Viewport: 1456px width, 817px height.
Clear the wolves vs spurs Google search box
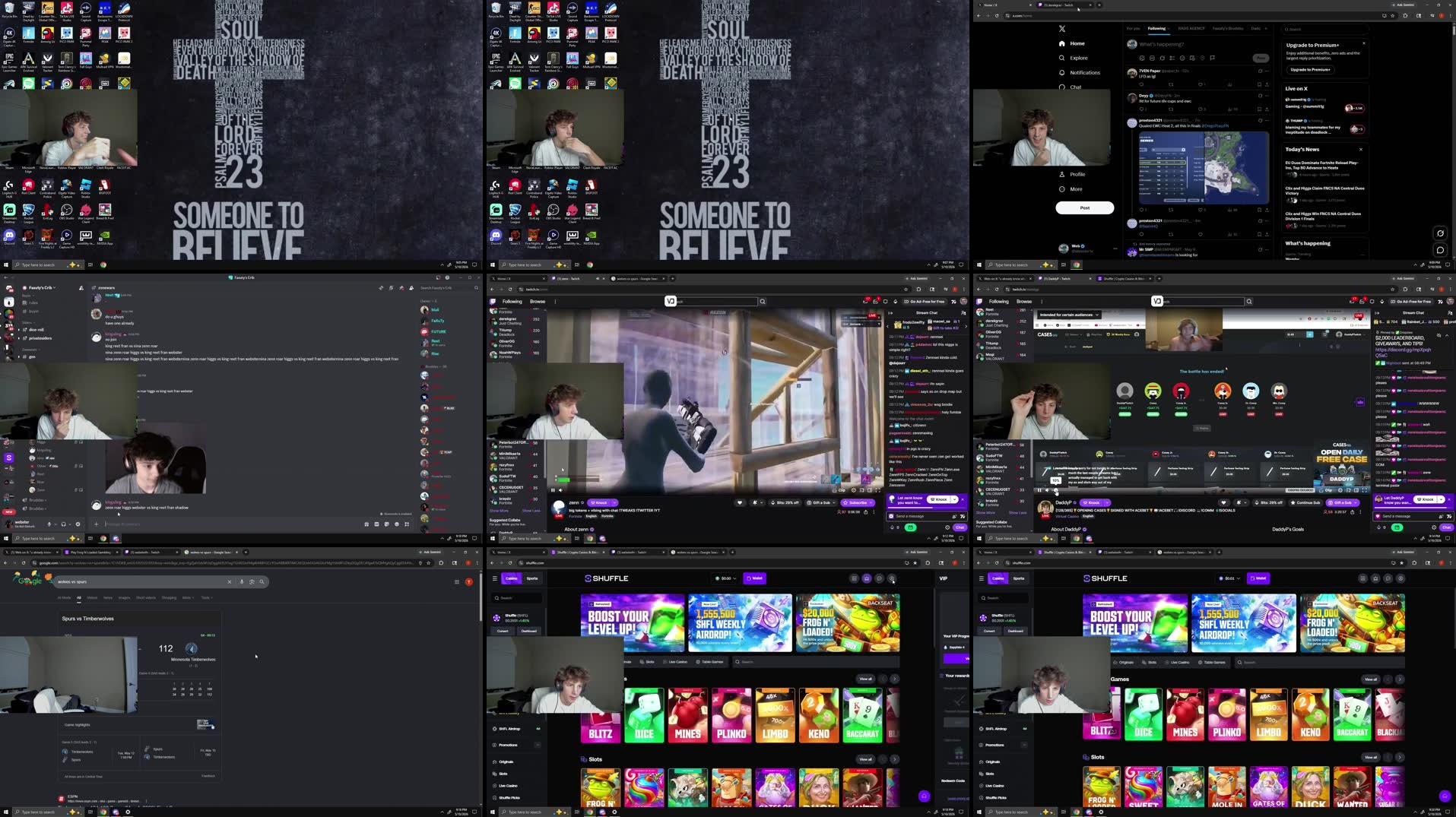click(x=229, y=581)
